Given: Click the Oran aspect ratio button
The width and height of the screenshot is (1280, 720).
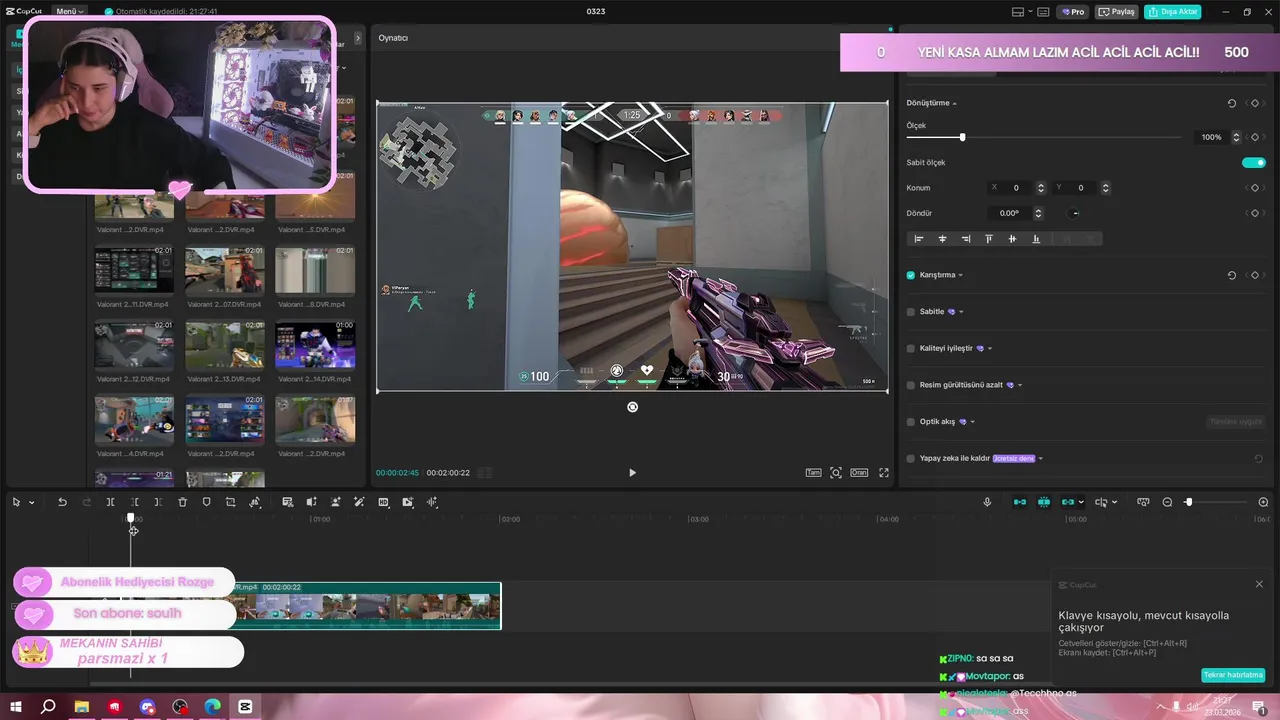Looking at the screenshot, I should point(859,473).
